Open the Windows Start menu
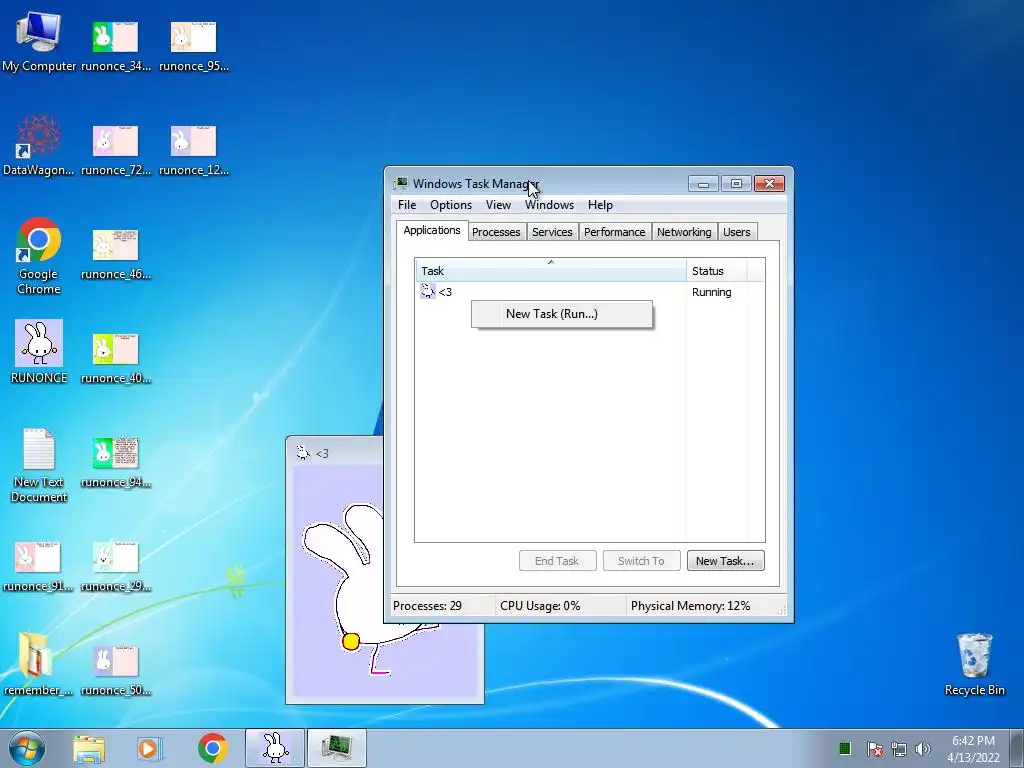This screenshot has height=768, width=1024. [27, 748]
